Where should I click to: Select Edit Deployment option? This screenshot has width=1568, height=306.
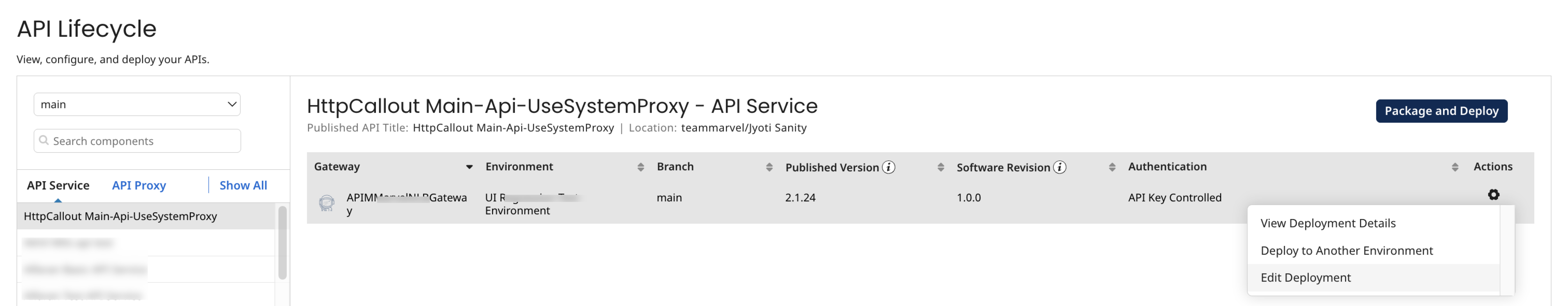(x=1305, y=278)
